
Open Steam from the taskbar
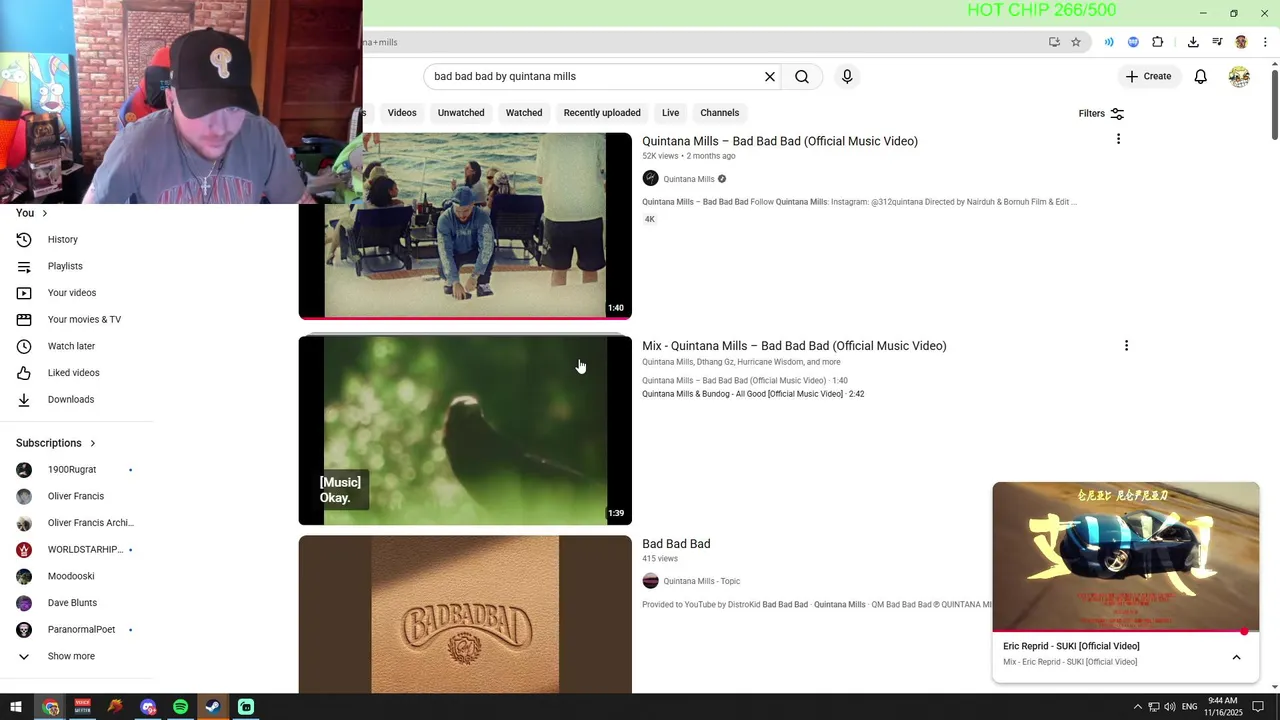pyautogui.click(x=213, y=707)
